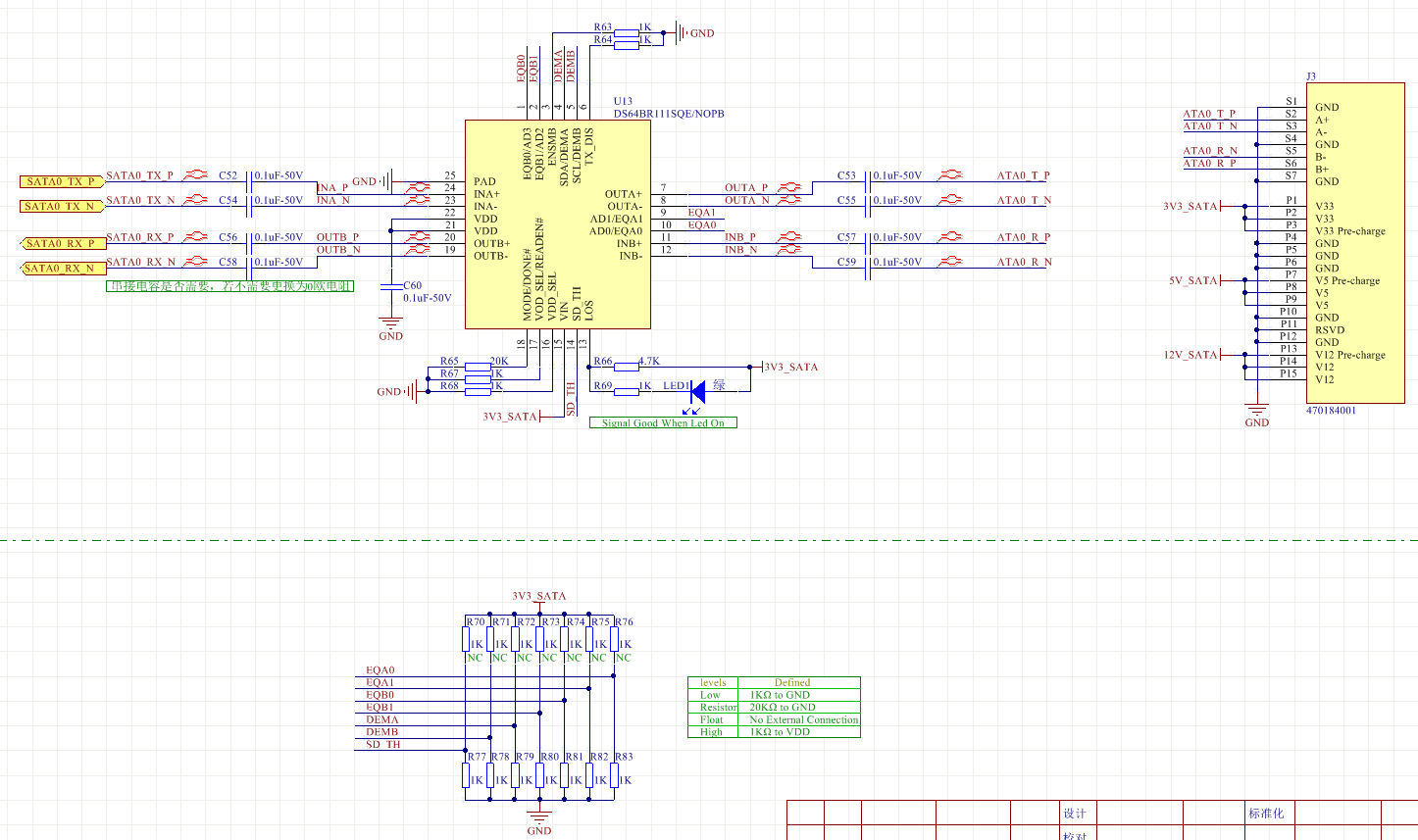1418x840 pixels.
Task: Click the C56 capacitor designator
Action: click(x=228, y=237)
